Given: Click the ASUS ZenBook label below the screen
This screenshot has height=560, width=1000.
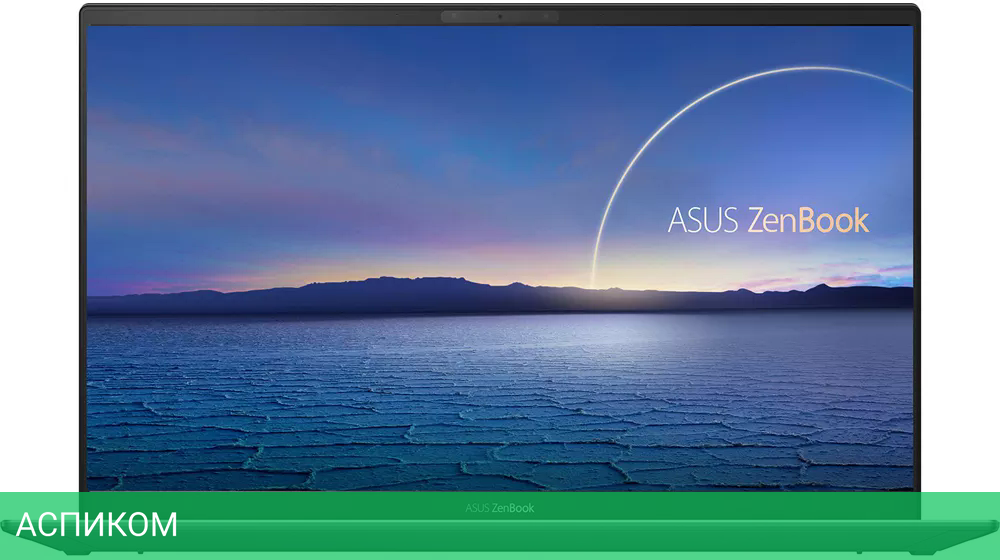Looking at the screenshot, I should click(499, 508).
